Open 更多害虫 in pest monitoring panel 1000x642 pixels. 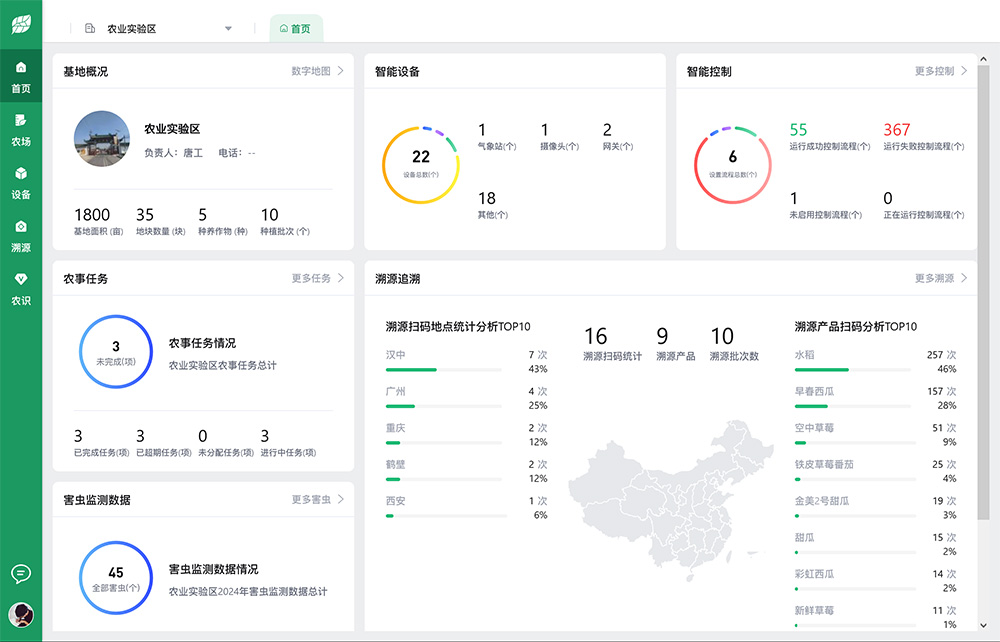pos(317,499)
